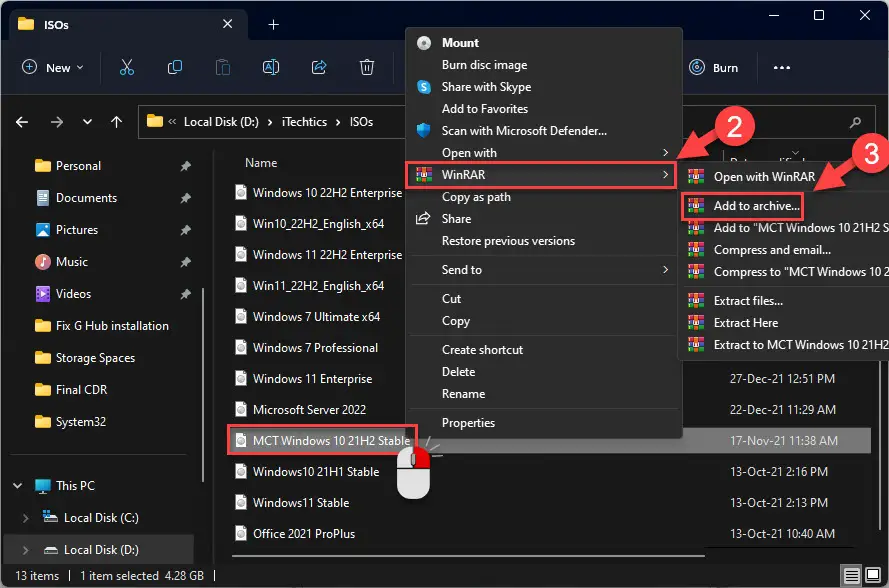Click the Burn disc button

tap(714, 67)
